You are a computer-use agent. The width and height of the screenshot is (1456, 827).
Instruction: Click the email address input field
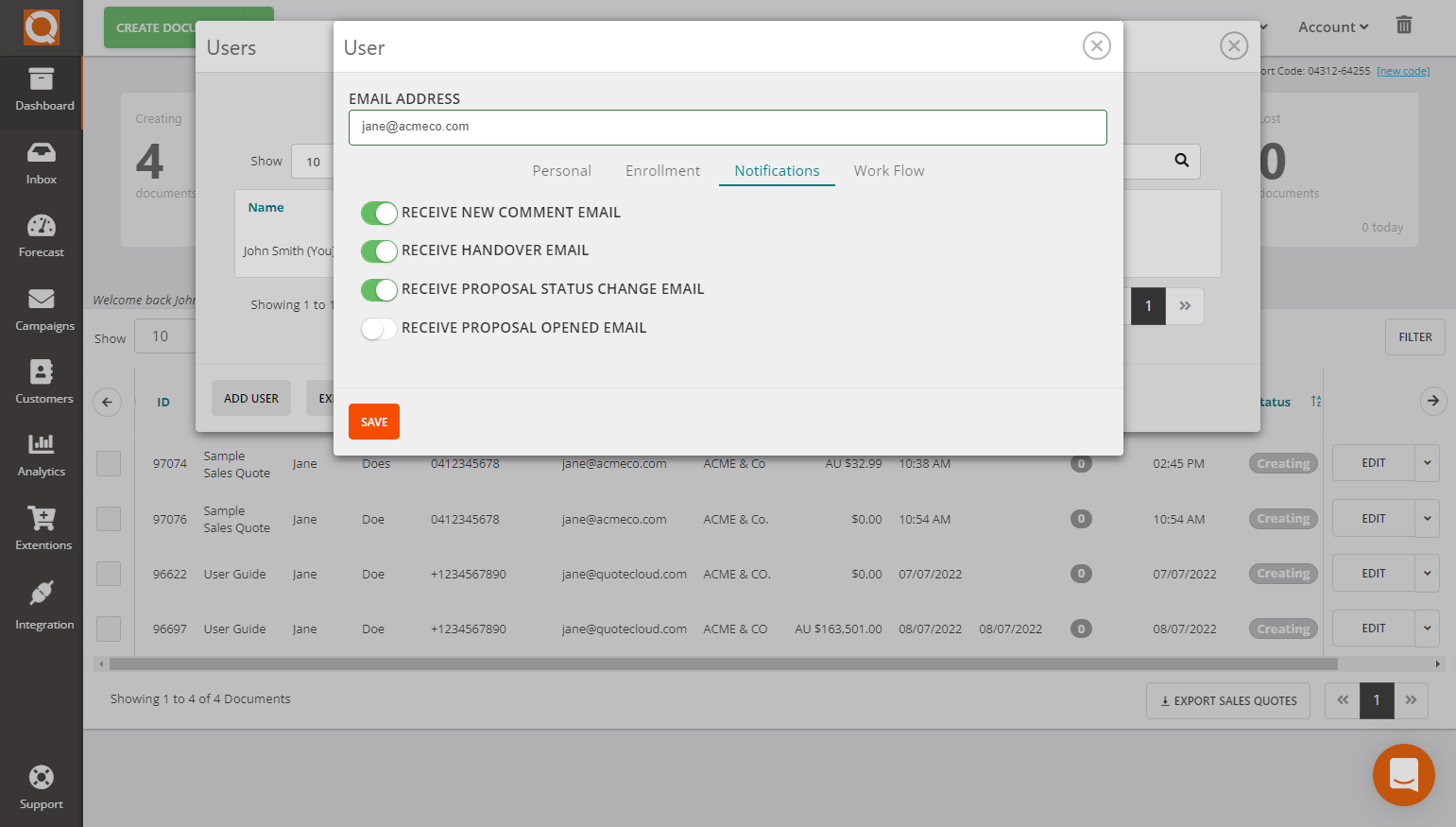728,128
